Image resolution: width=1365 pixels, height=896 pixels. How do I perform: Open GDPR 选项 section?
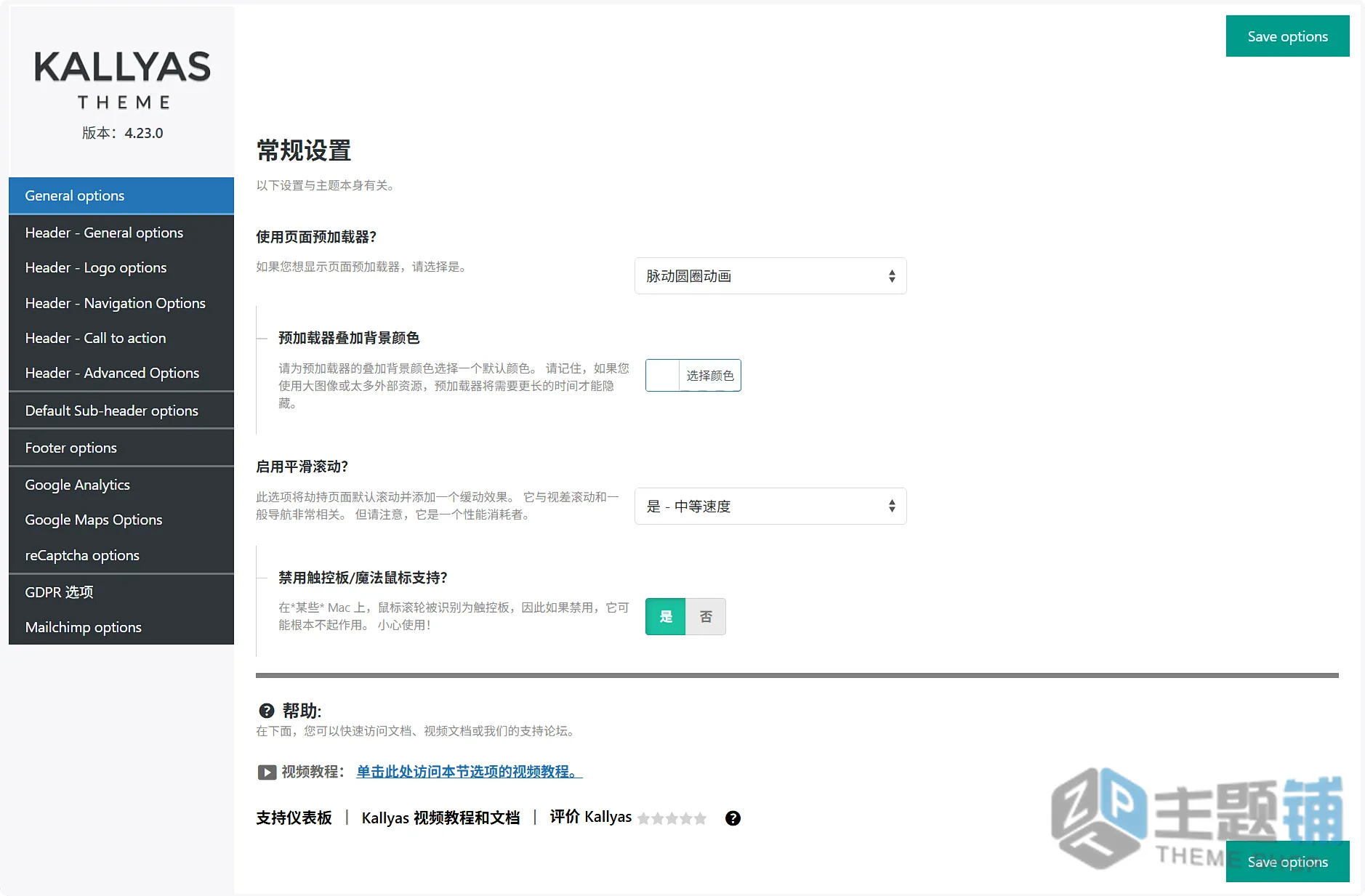[121, 592]
